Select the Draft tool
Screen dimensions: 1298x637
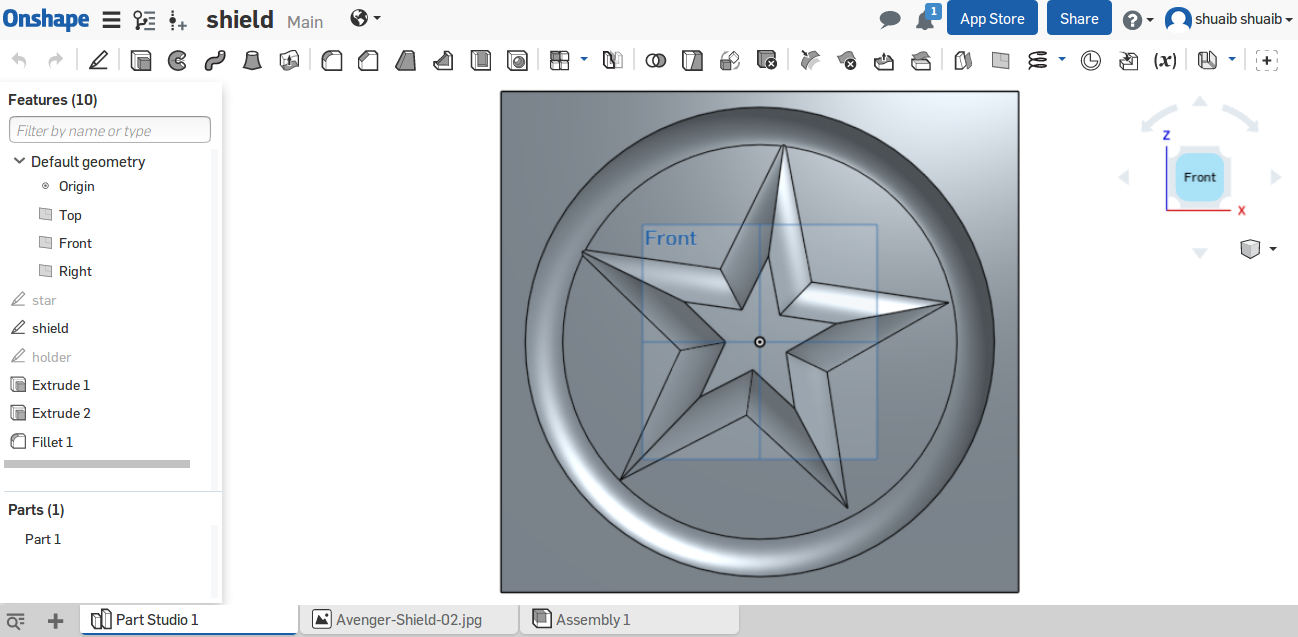(405, 61)
